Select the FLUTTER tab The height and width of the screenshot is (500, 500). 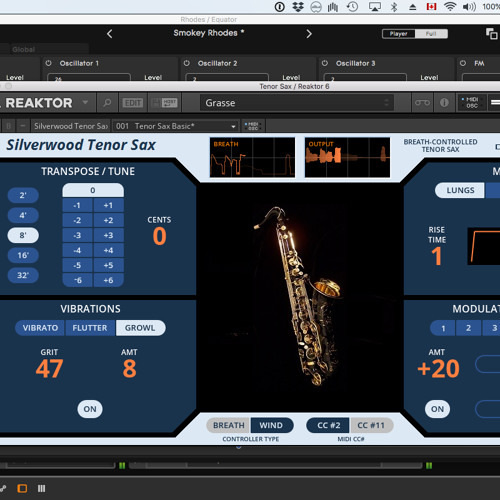coord(90,328)
